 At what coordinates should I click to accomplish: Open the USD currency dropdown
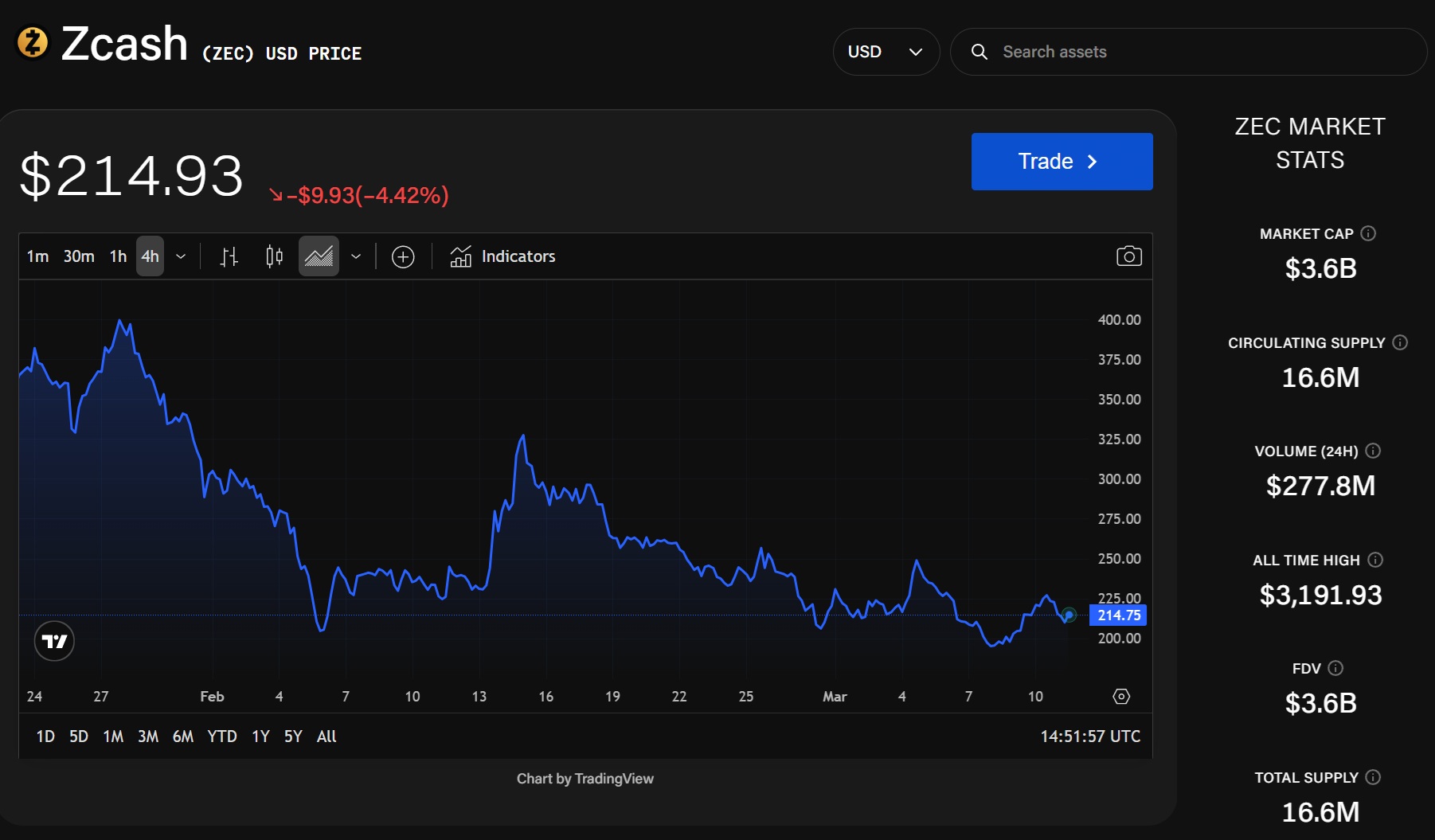point(886,52)
